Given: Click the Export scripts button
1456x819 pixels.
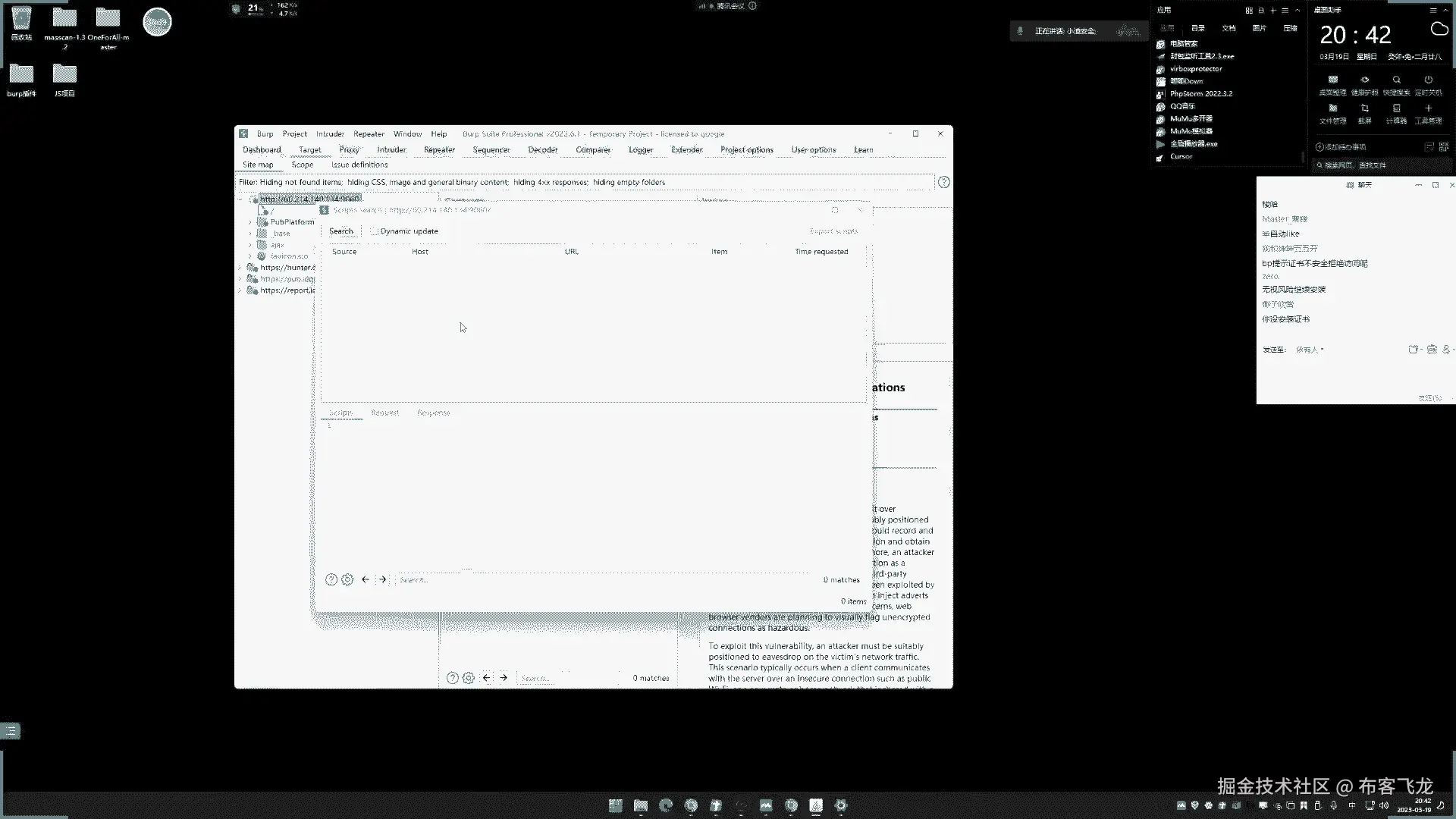Looking at the screenshot, I should point(833,231).
